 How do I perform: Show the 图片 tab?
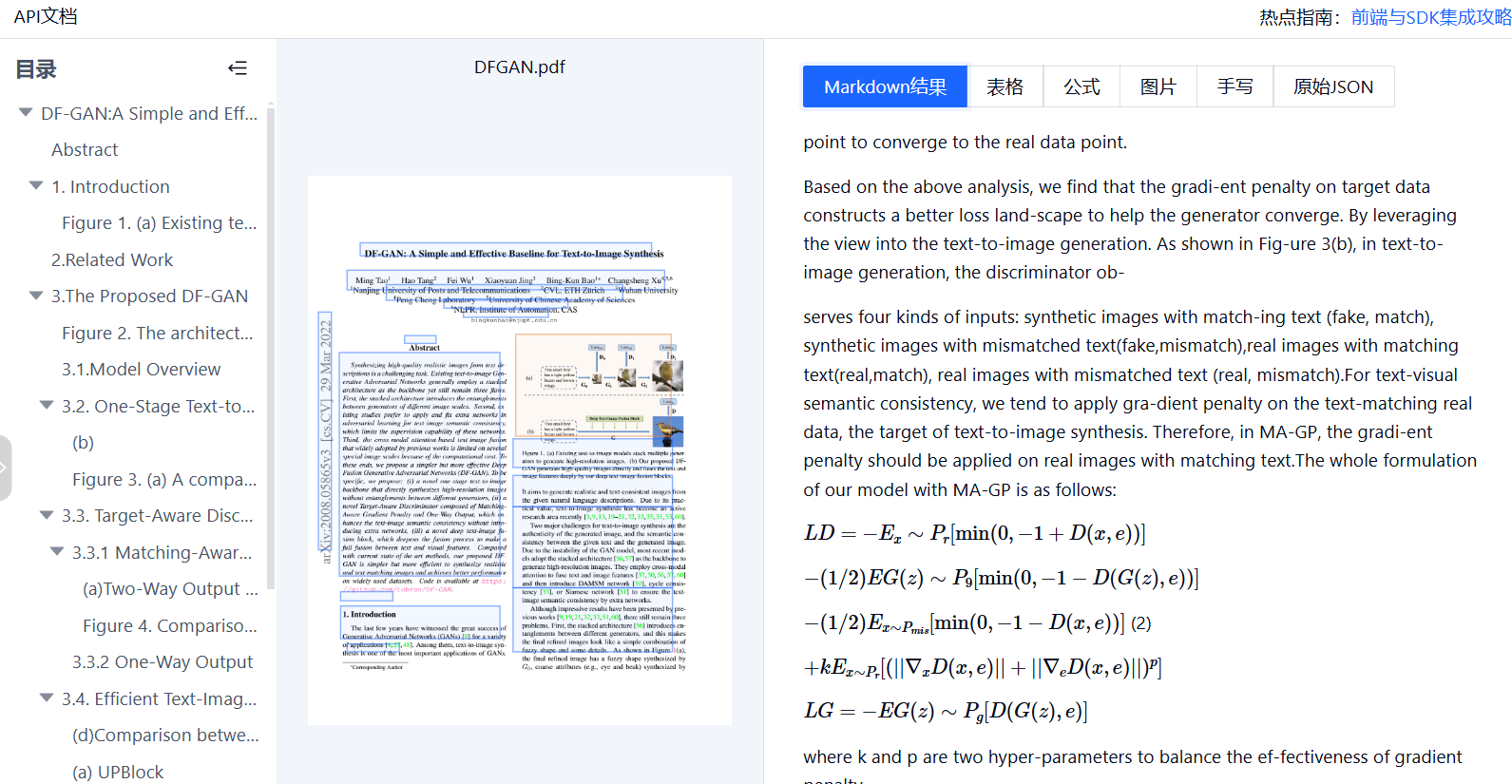1158,86
